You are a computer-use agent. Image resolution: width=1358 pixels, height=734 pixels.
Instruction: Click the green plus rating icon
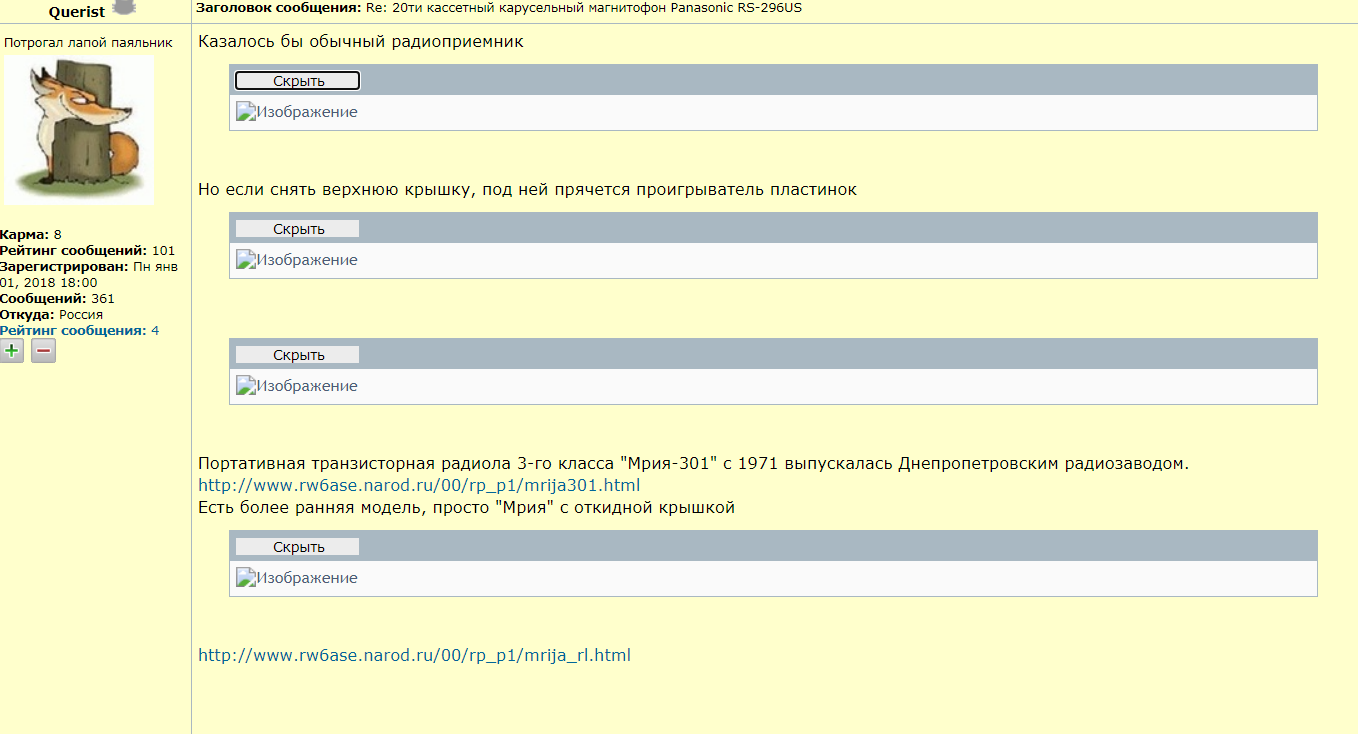(12, 350)
